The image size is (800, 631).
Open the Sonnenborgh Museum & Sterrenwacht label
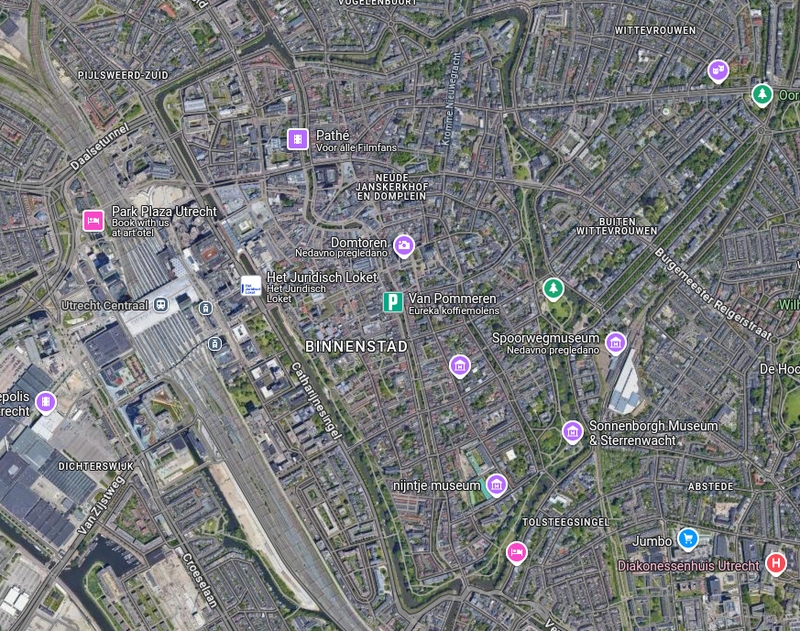point(653,433)
